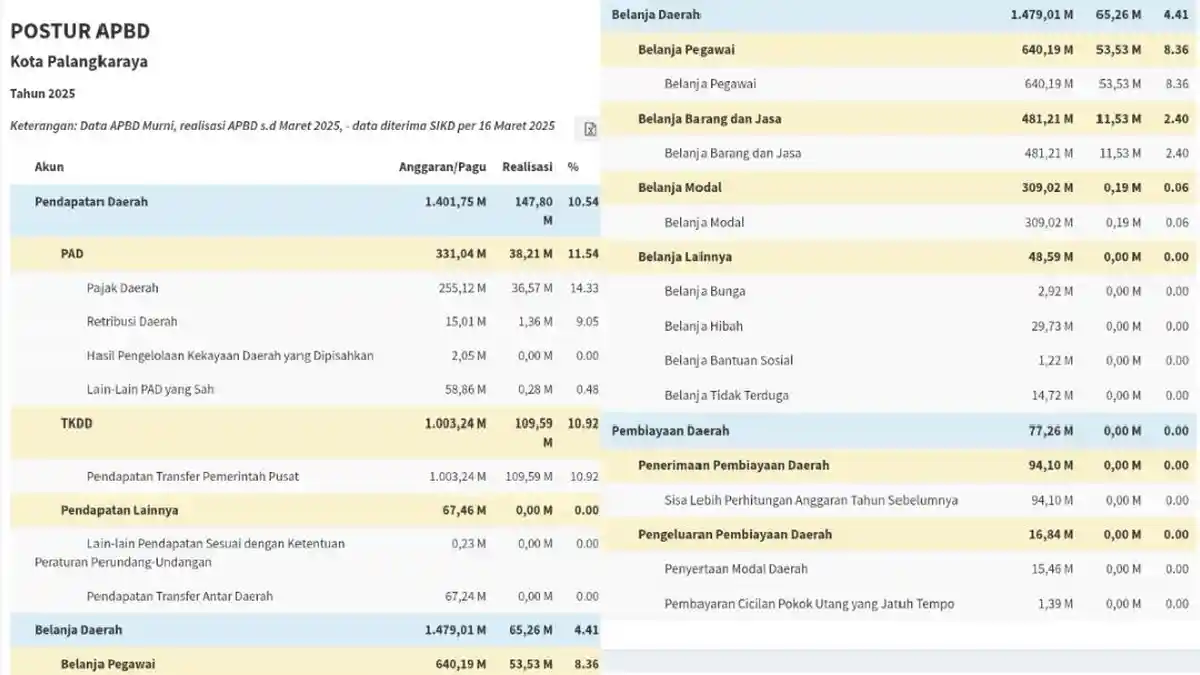Click Pengeluaran Pembiayaan Daerah
Viewport: 1200px width, 675px height.
pyautogui.click(x=735, y=534)
